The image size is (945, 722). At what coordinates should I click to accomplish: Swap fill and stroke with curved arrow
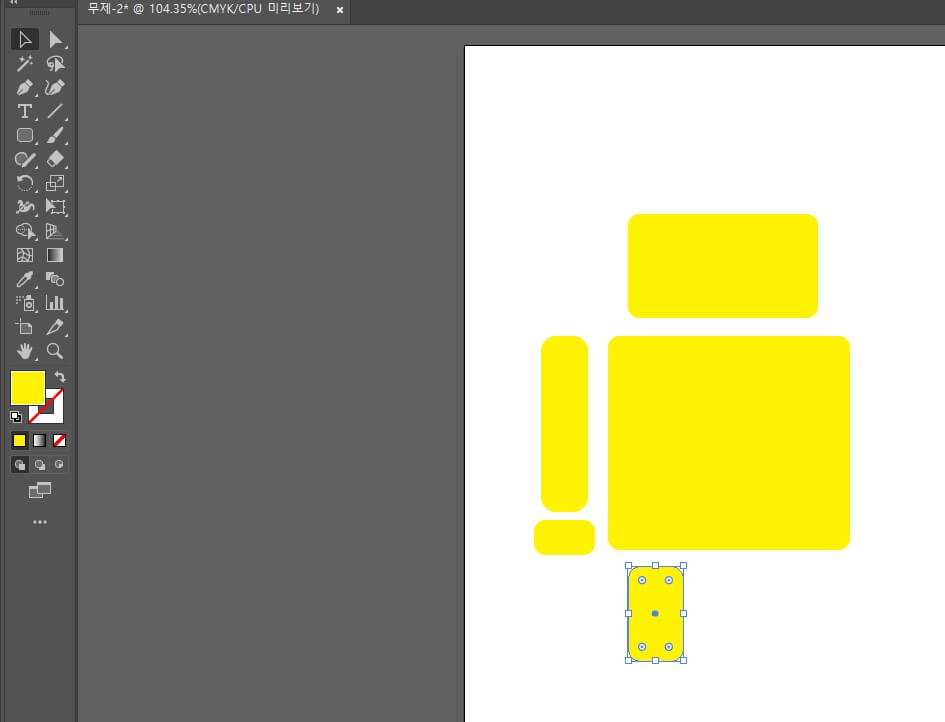(60, 377)
